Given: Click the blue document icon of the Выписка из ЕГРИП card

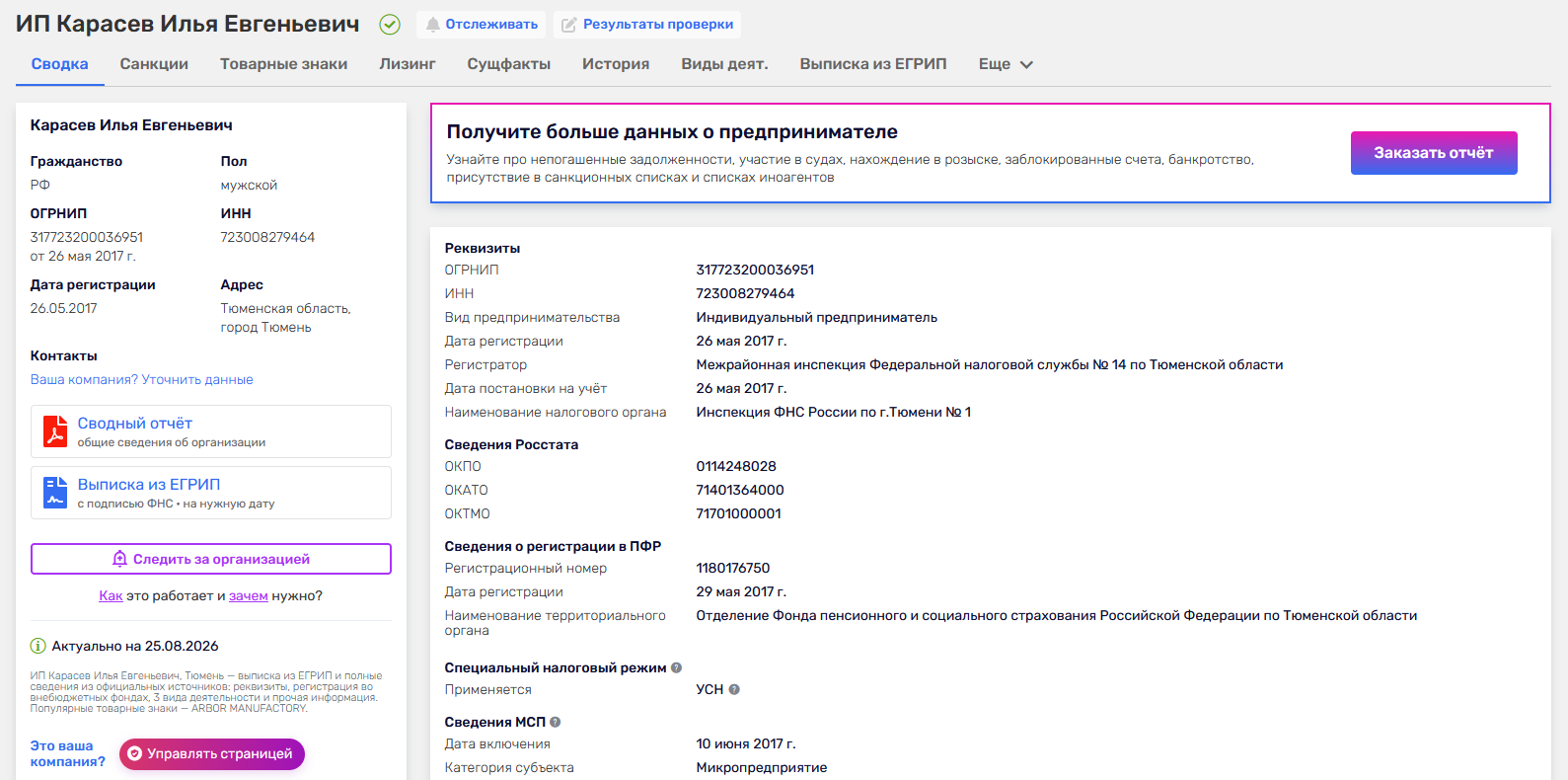Looking at the screenshot, I should tap(55, 493).
